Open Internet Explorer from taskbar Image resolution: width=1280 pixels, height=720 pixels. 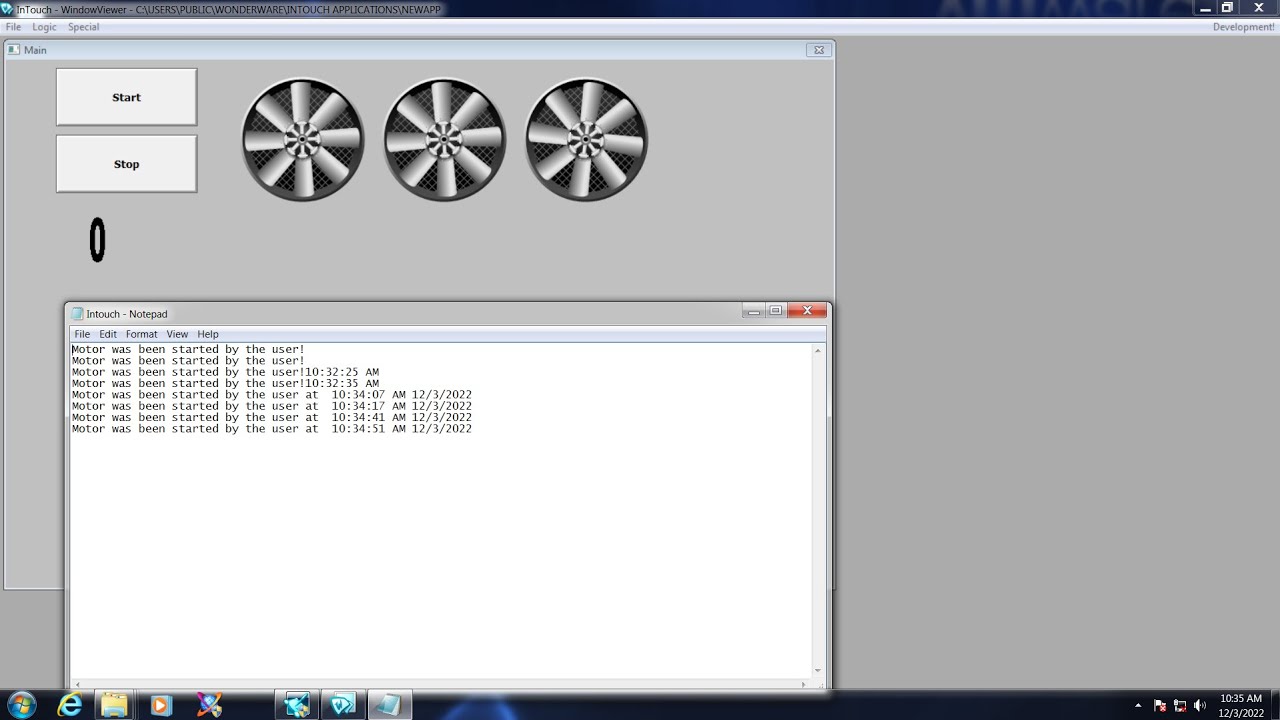pos(69,705)
